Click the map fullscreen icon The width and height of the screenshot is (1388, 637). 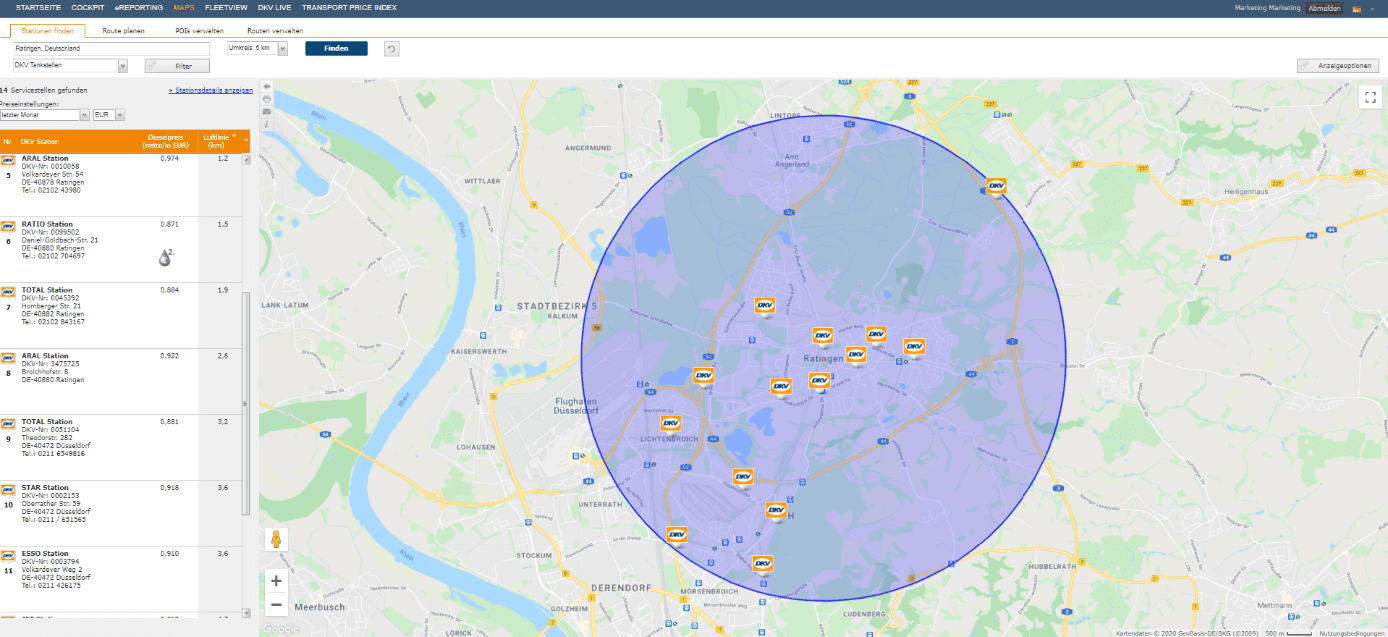pyautogui.click(x=1369, y=97)
